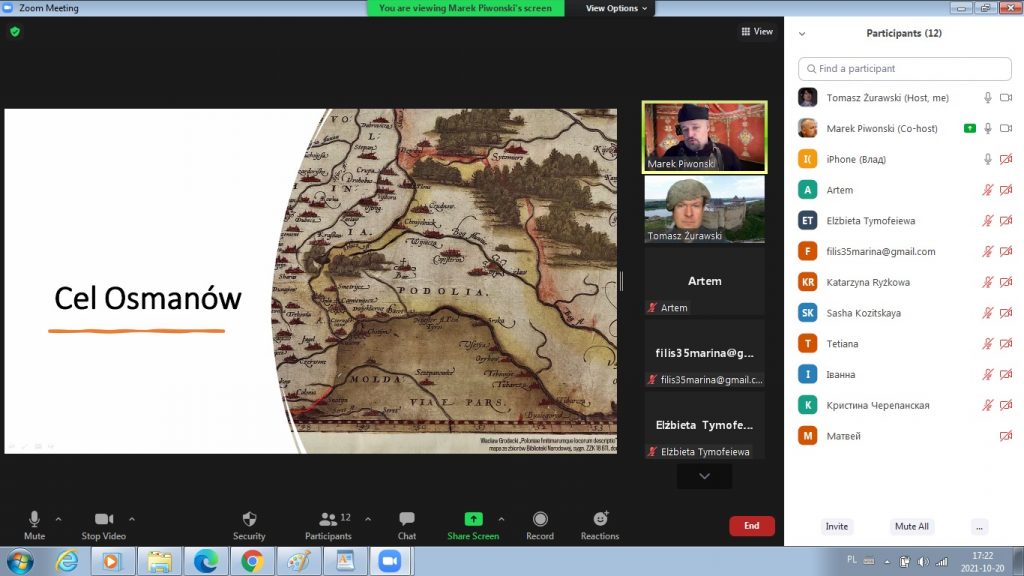1024x576 pixels.
Task: Start recording with the Record icon
Action: (540, 520)
